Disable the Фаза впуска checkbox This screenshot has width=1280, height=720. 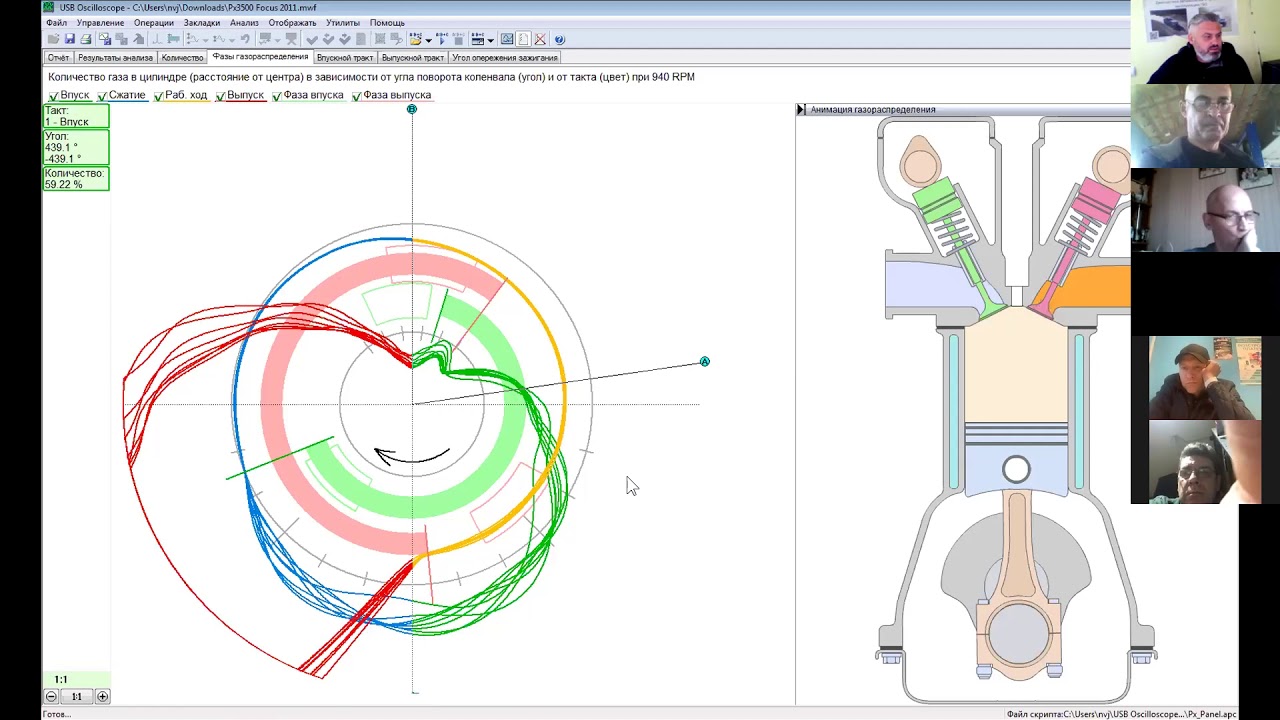(277, 96)
